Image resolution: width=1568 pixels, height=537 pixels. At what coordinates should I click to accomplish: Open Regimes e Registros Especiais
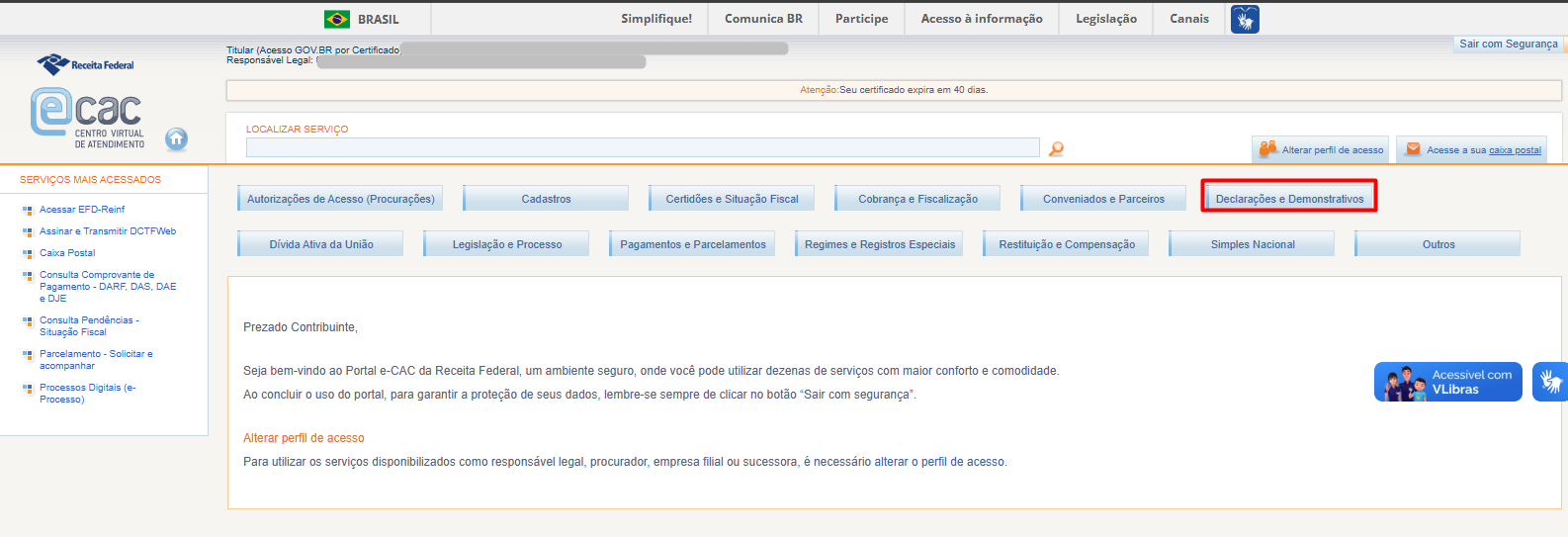click(x=879, y=244)
